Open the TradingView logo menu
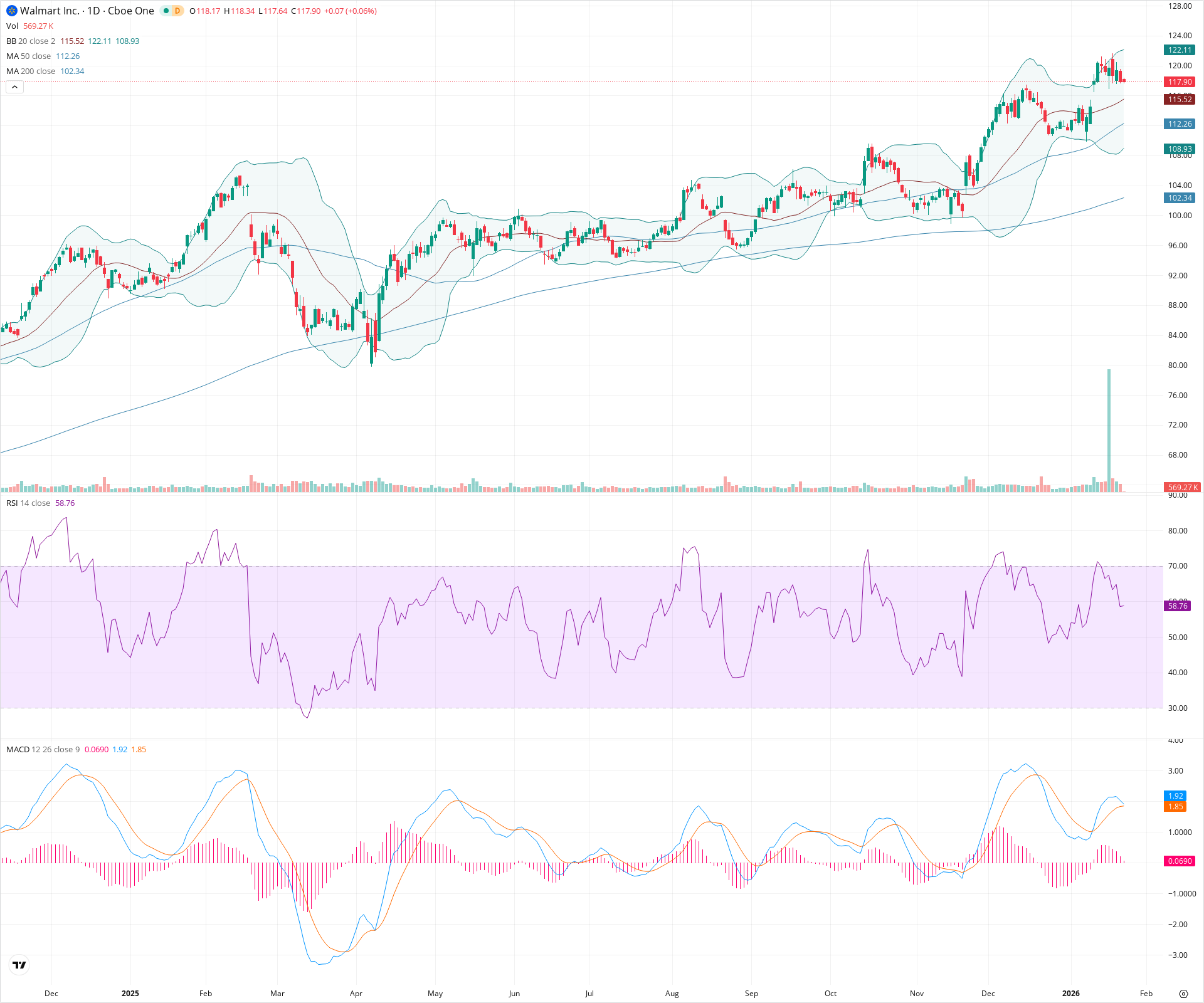This screenshot has height=1003, width=1204. 19,965
